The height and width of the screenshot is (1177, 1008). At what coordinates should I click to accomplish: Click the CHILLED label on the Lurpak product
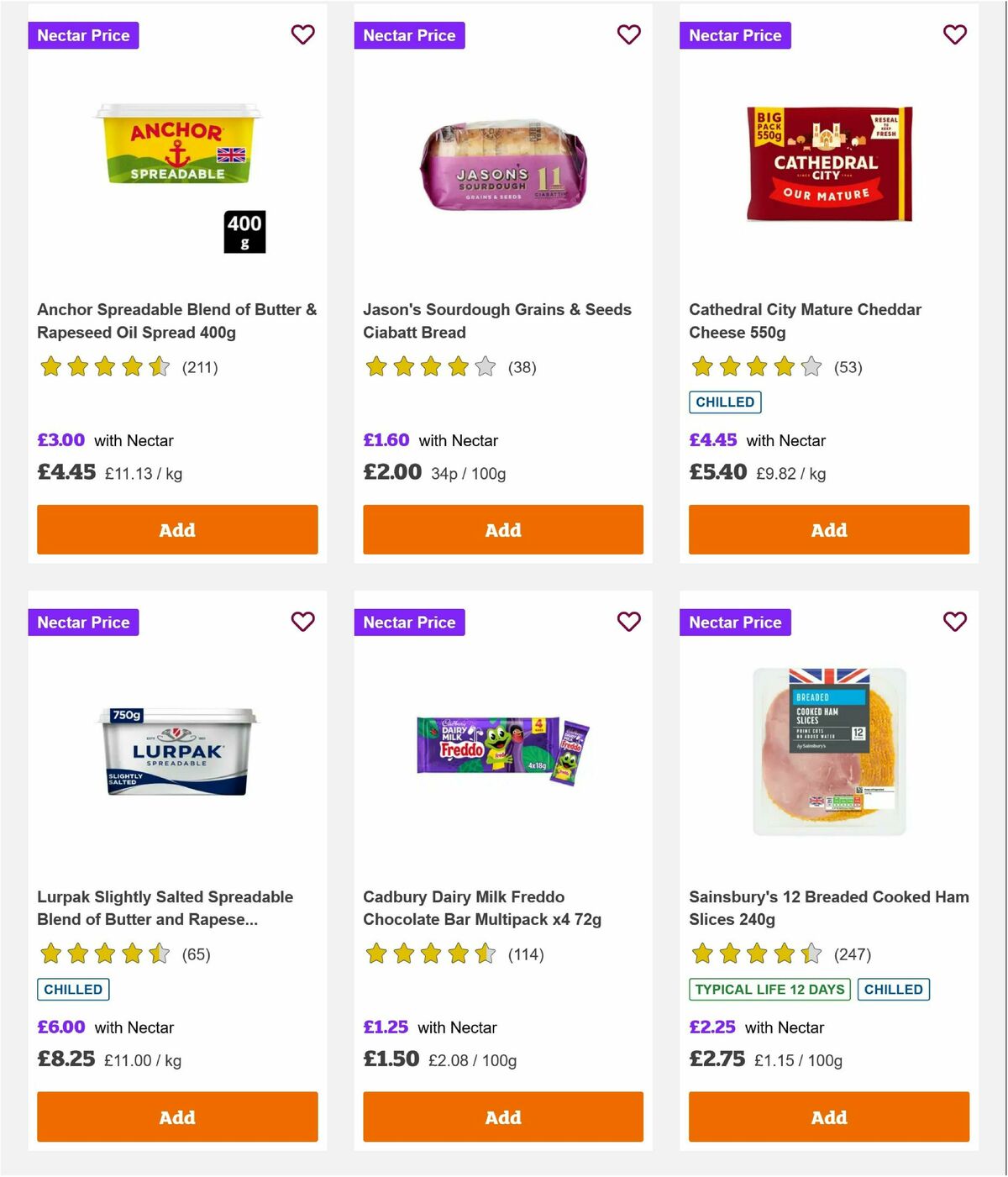(73, 990)
